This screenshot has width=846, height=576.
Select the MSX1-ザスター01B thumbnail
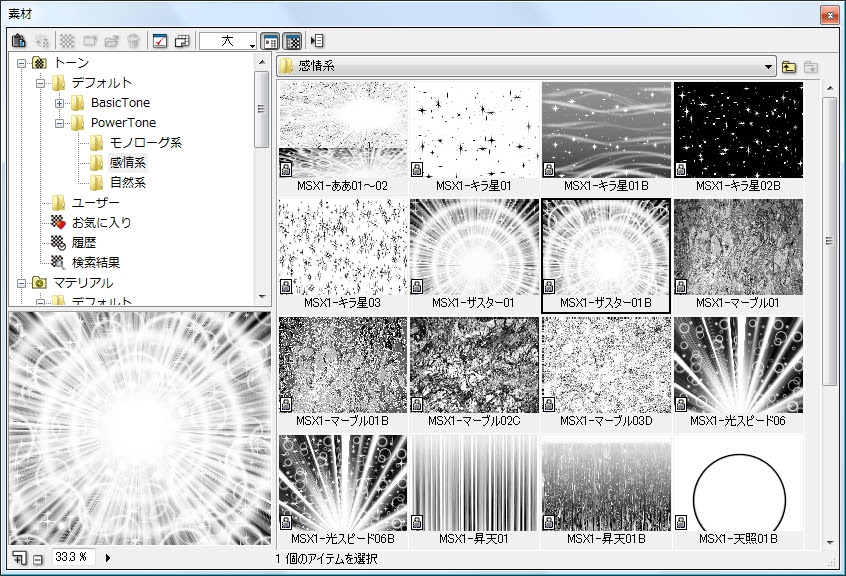(606, 256)
